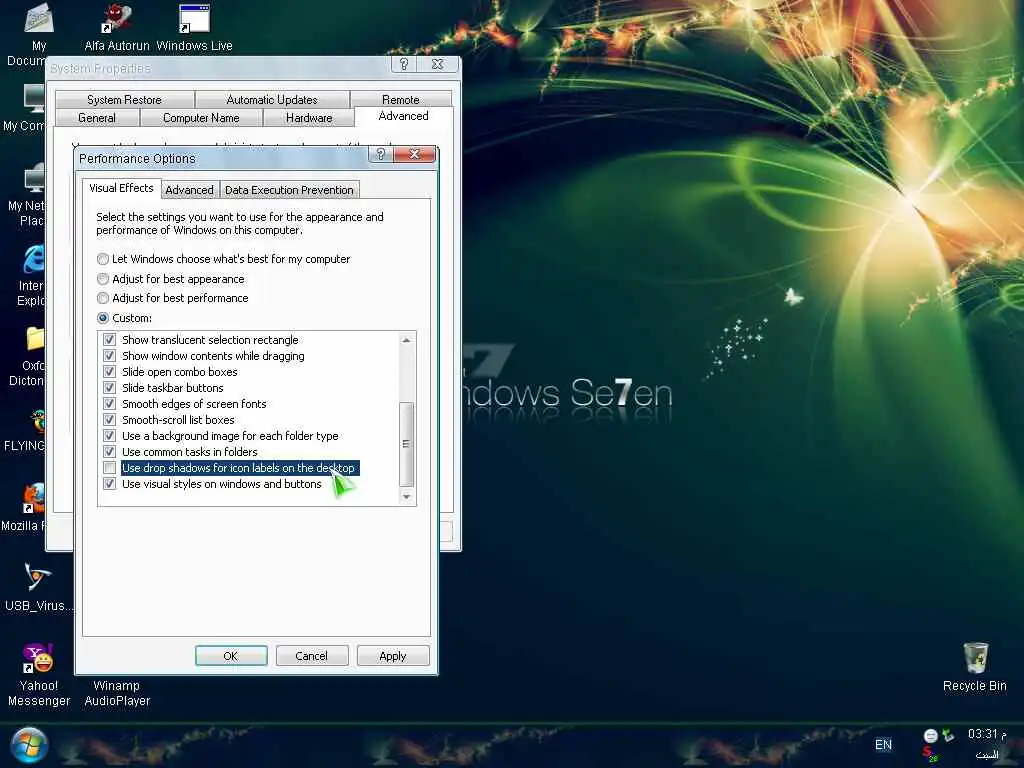Click Cancel in Performance Options

[x=312, y=656]
